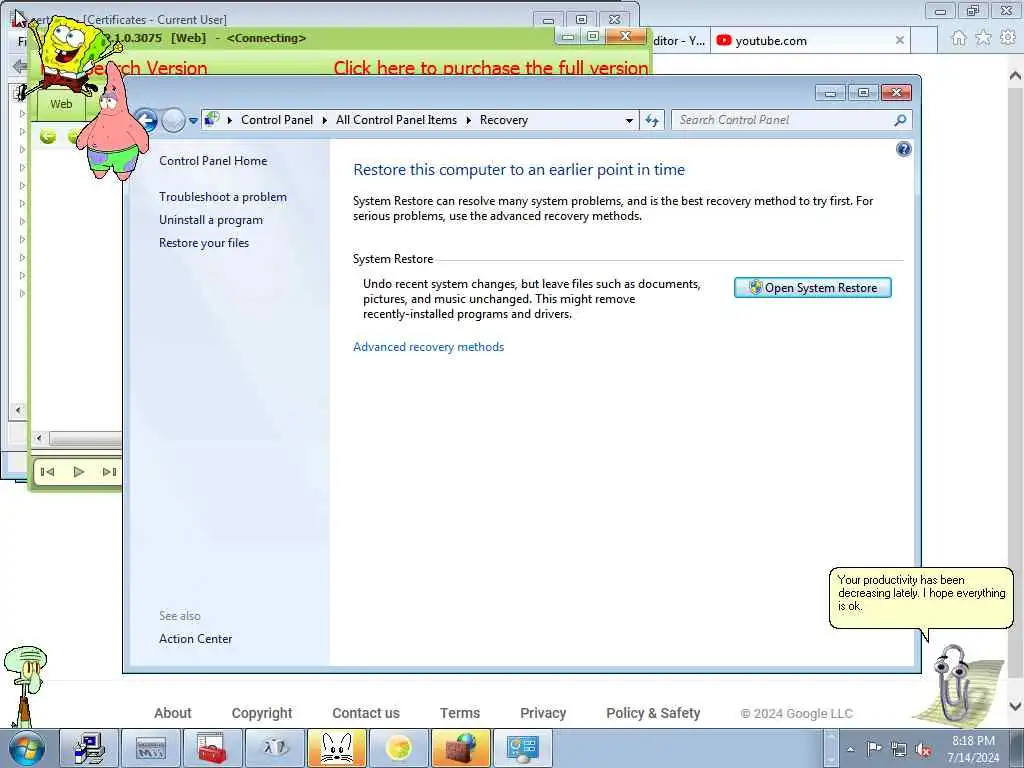Click the Control Panel icon in address bar

(212, 120)
